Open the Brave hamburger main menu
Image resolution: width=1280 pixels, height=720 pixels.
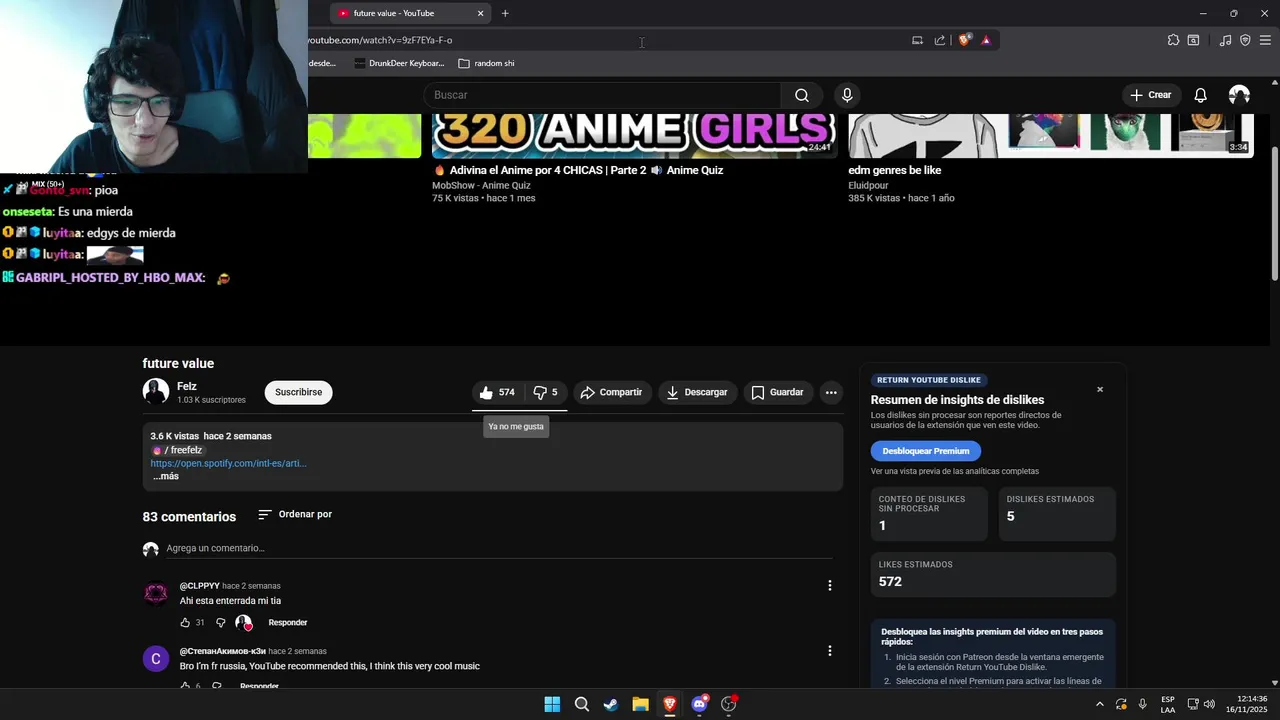pos(1265,40)
